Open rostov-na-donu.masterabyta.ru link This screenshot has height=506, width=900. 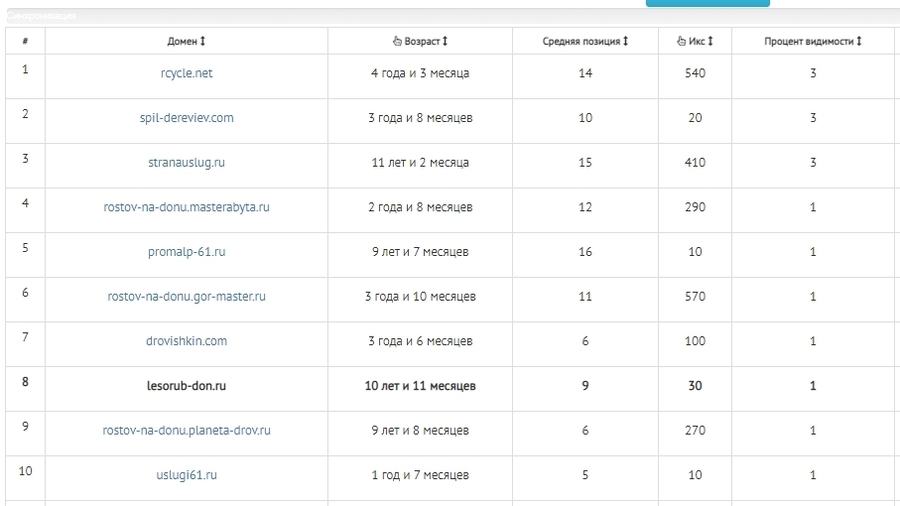pyautogui.click(x=187, y=207)
